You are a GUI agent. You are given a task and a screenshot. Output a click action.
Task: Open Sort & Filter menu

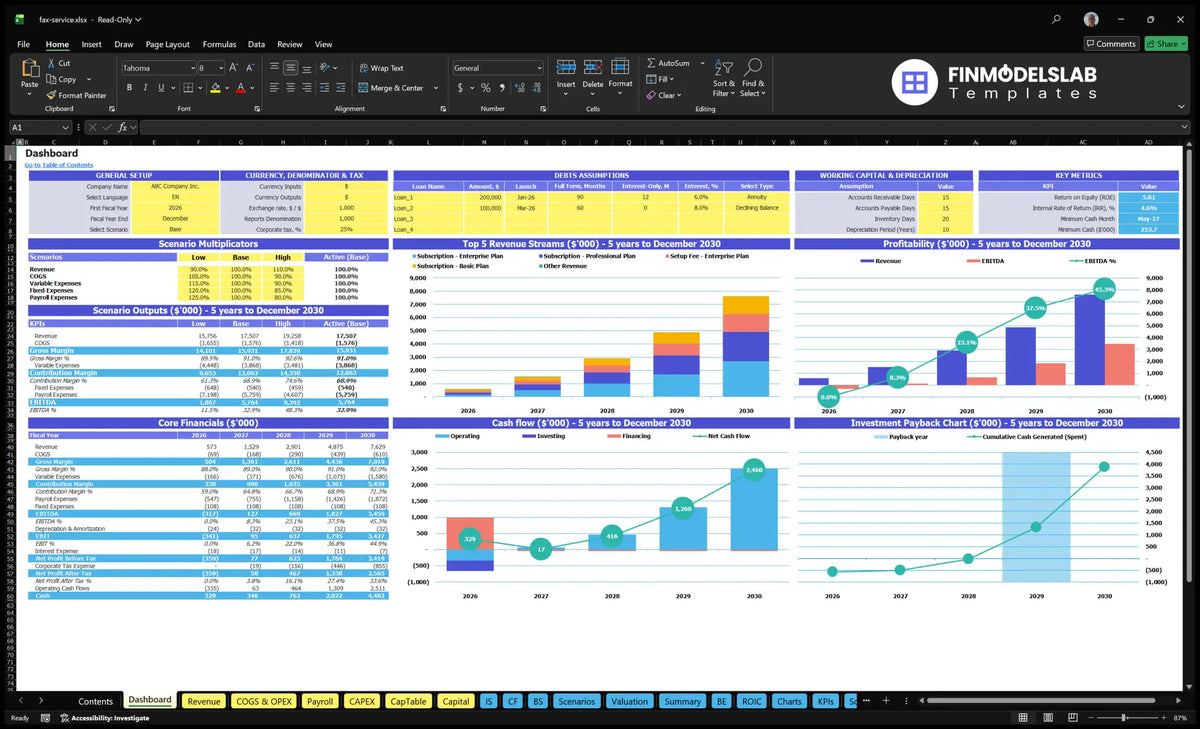click(x=724, y=79)
